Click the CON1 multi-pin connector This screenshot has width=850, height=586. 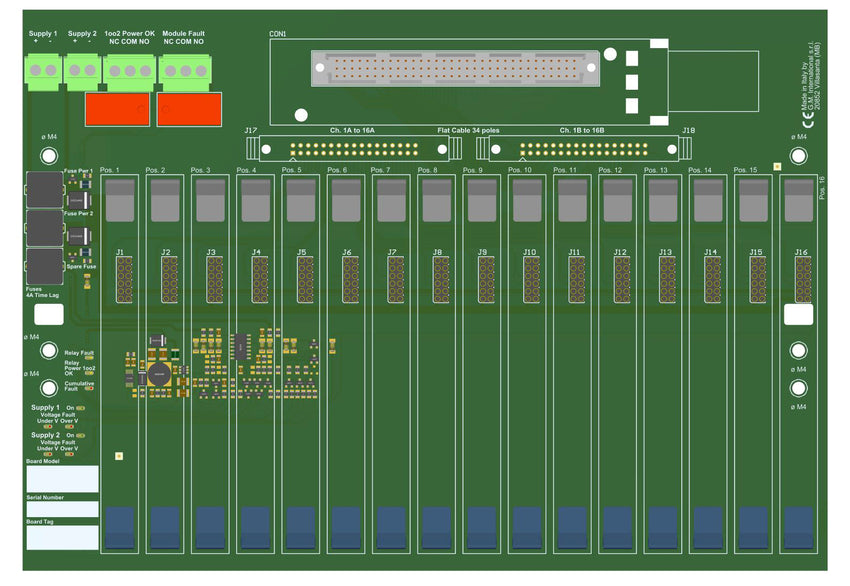pos(456,69)
